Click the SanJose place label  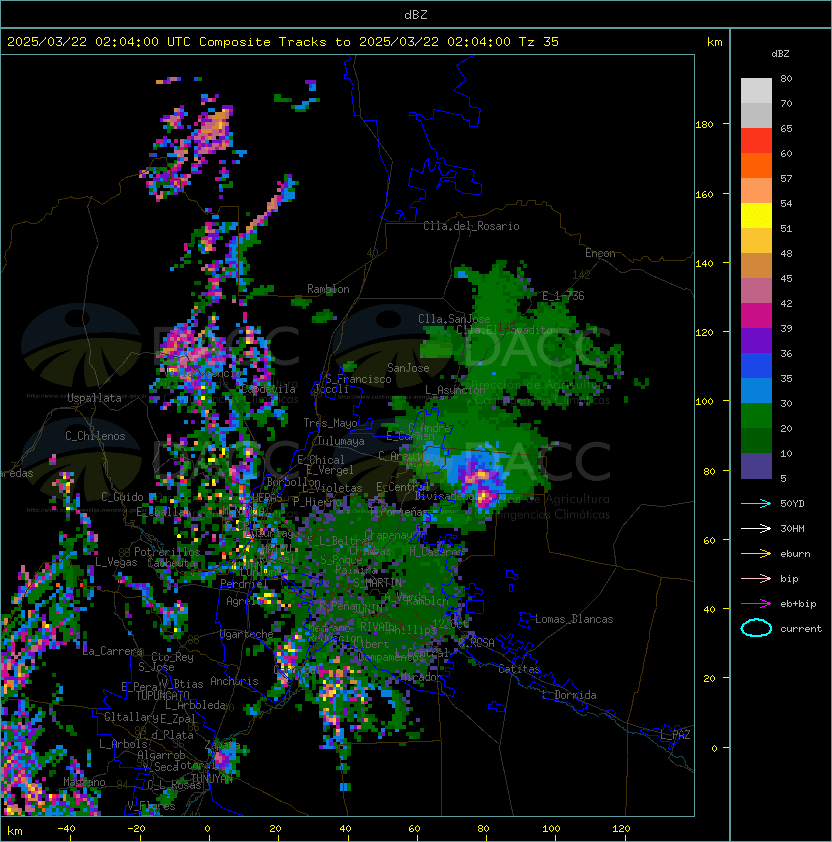(408, 368)
